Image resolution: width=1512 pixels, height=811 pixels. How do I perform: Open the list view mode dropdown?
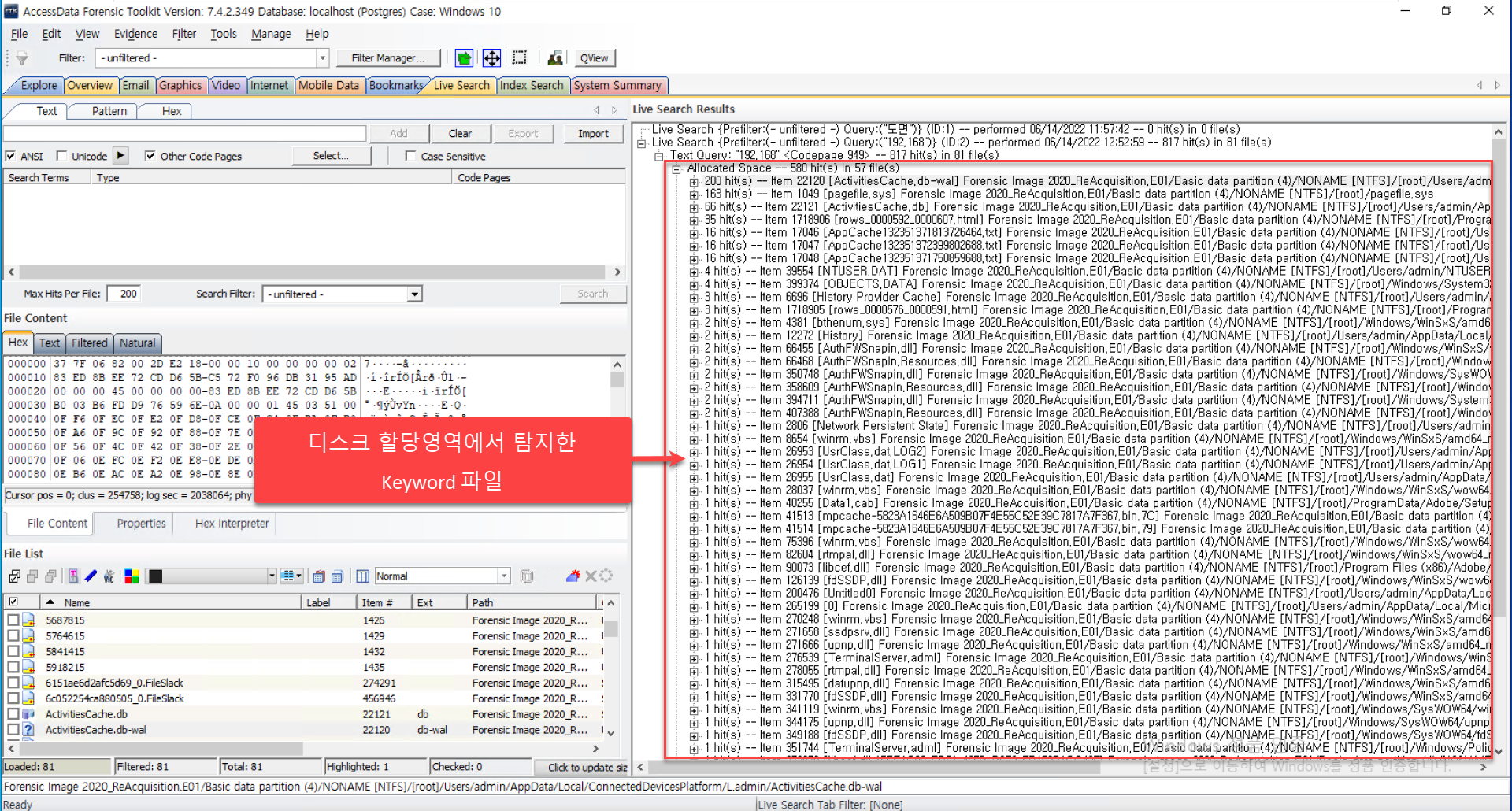click(x=291, y=576)
